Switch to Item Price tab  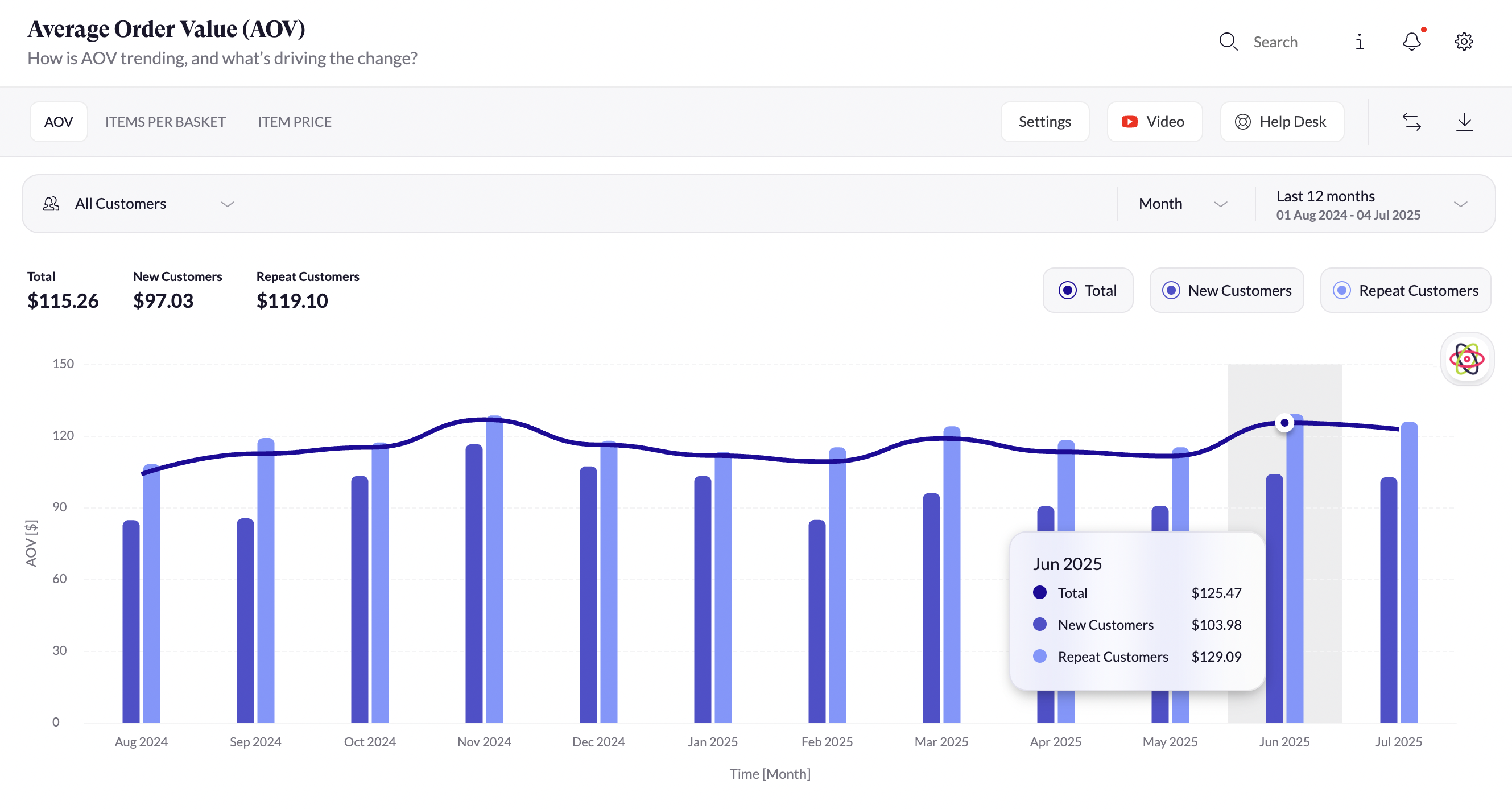point(295,122)
